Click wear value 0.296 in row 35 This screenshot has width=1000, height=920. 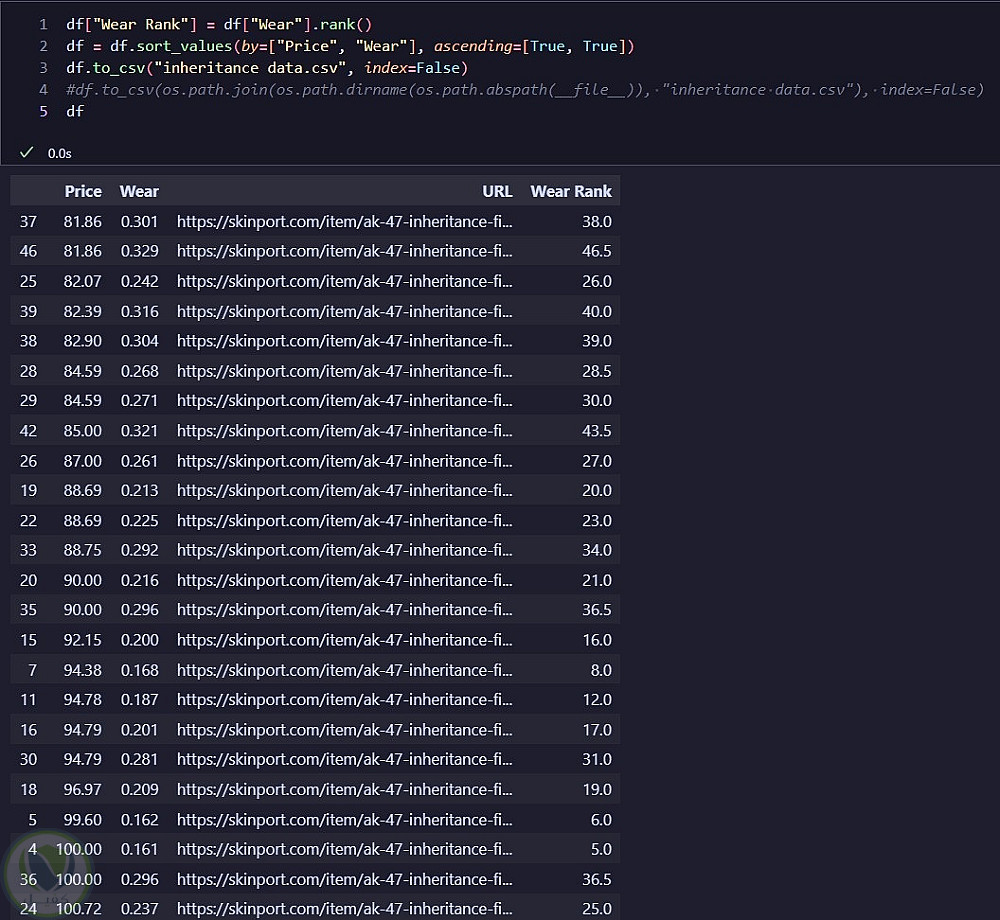tap(139, 610)
